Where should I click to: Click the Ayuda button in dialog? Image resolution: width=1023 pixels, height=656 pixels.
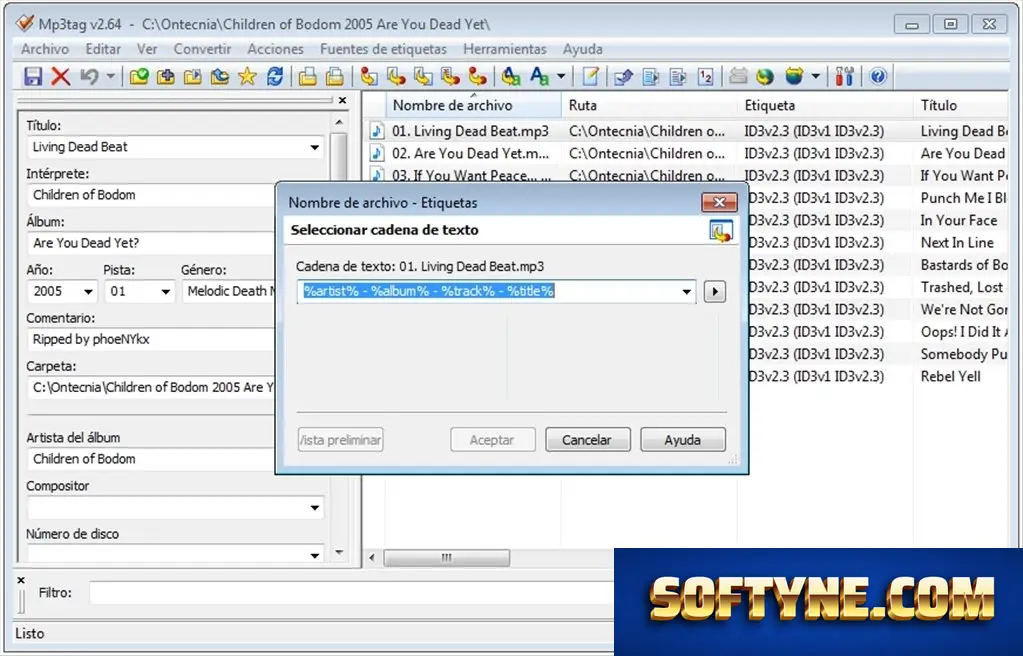coord(682,440)
